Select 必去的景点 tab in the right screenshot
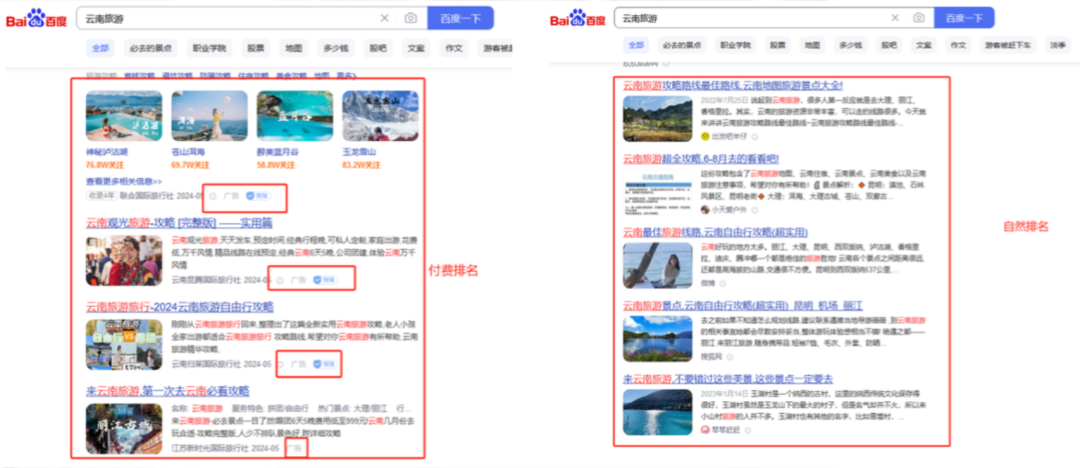The height and width of the screenshot is (468, 1080). coord(682,45)
